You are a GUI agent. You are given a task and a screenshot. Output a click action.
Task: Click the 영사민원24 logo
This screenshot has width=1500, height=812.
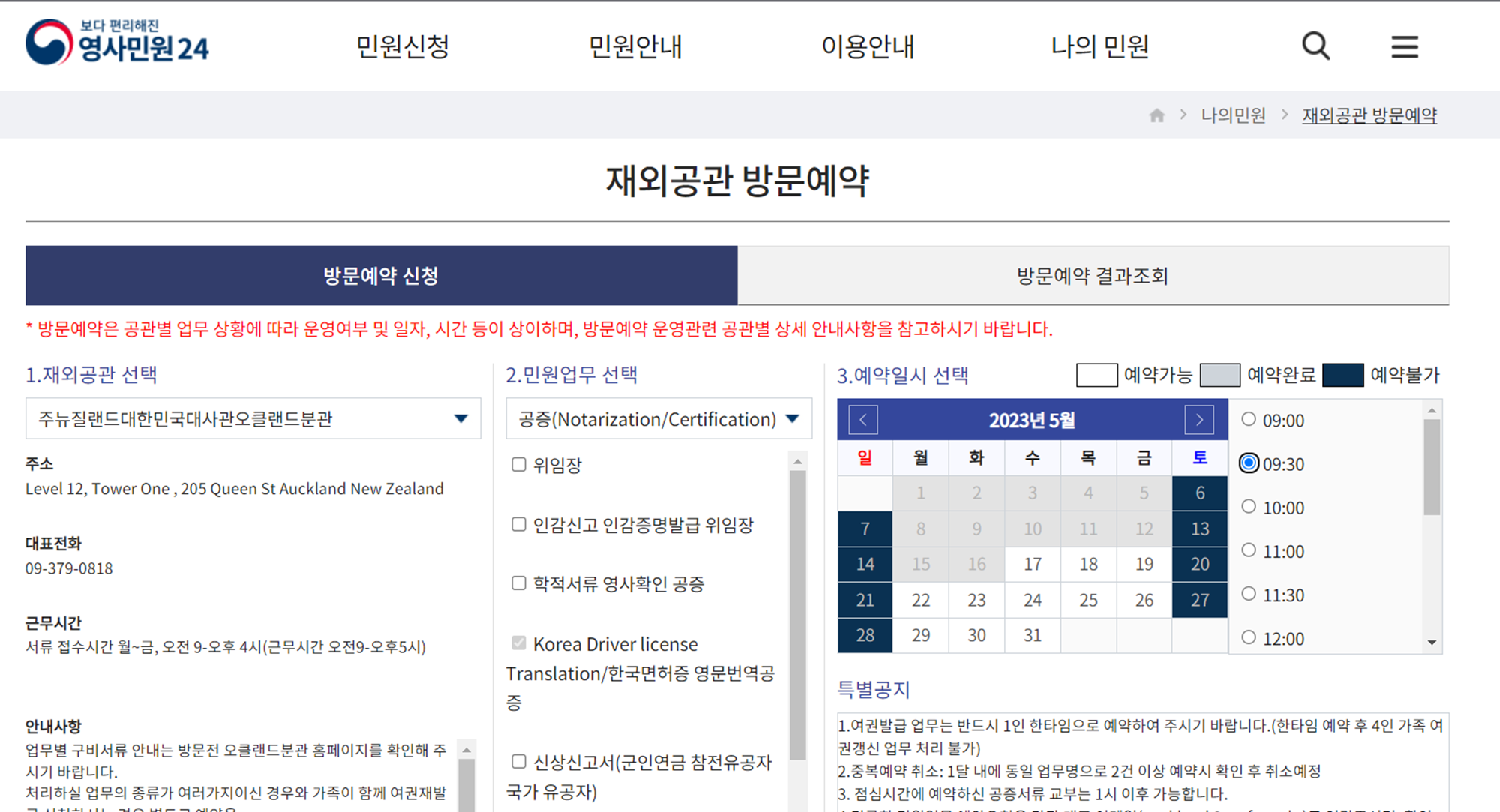tap(118, 43)
